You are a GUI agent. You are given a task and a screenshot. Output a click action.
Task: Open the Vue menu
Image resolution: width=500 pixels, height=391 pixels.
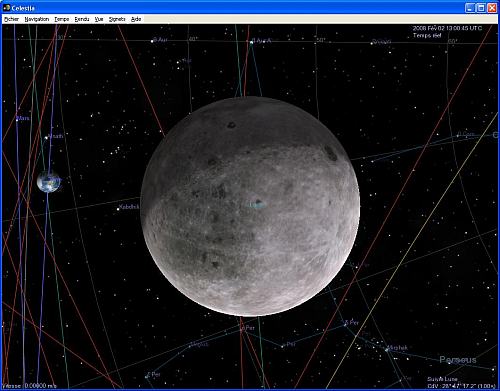coord(99,19)
